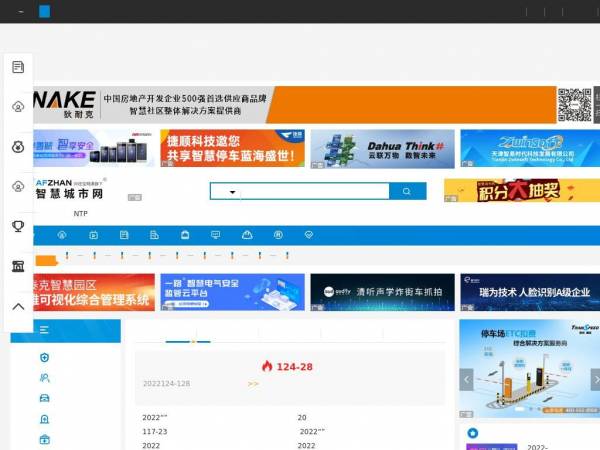
Task: Open the 停车场ETC扣费 carousel image
Action: click(x=530, y=368)
